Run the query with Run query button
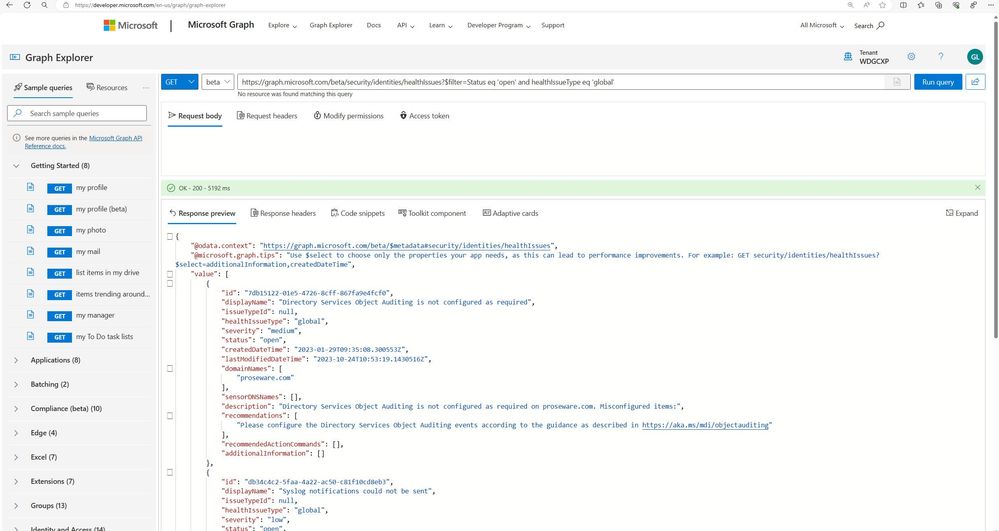Image resolution: width=999 pixels, height=531 pixels. pyautogui.click(x=938, y=82)
